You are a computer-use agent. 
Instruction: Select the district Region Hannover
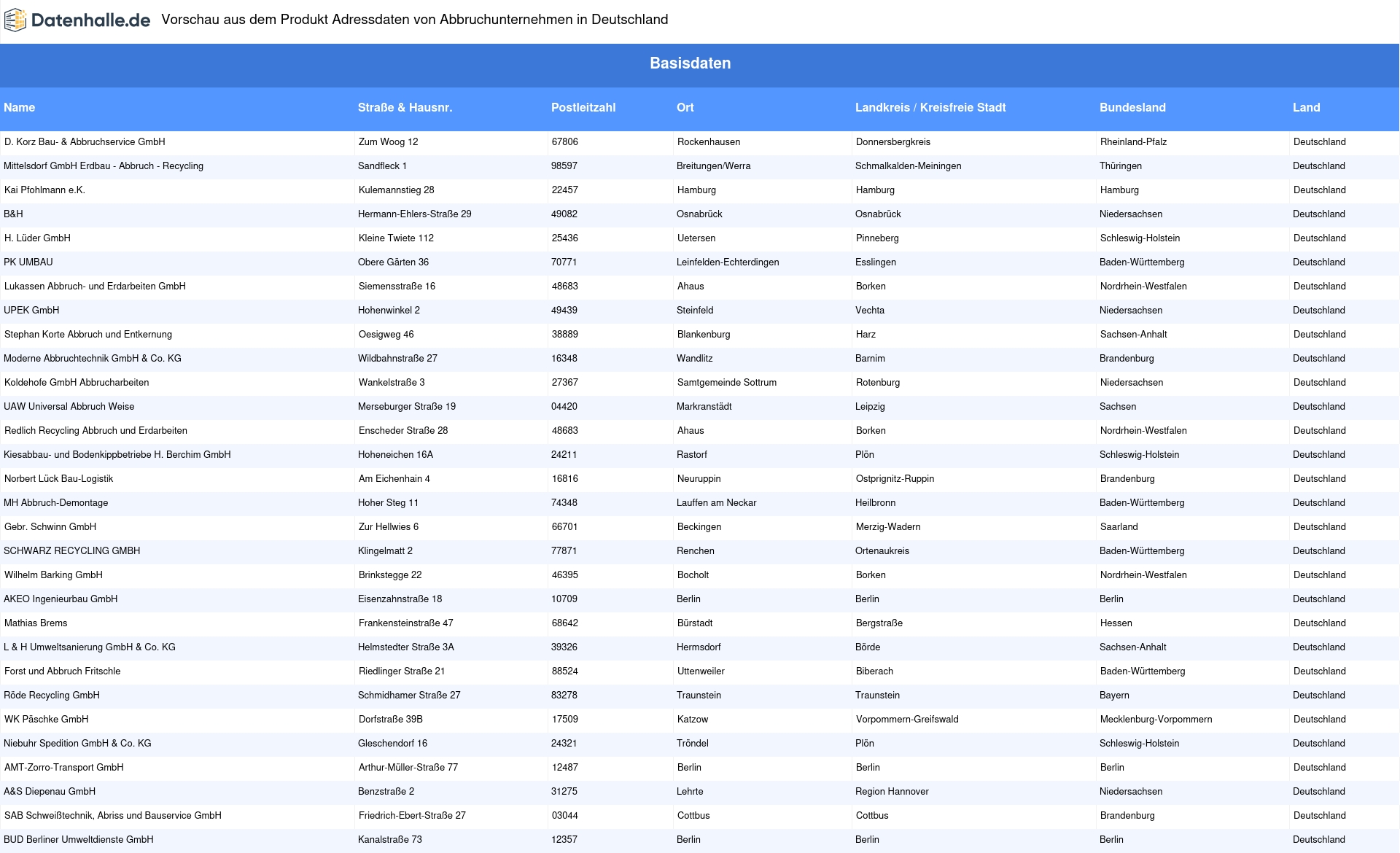tap(892, 792)
